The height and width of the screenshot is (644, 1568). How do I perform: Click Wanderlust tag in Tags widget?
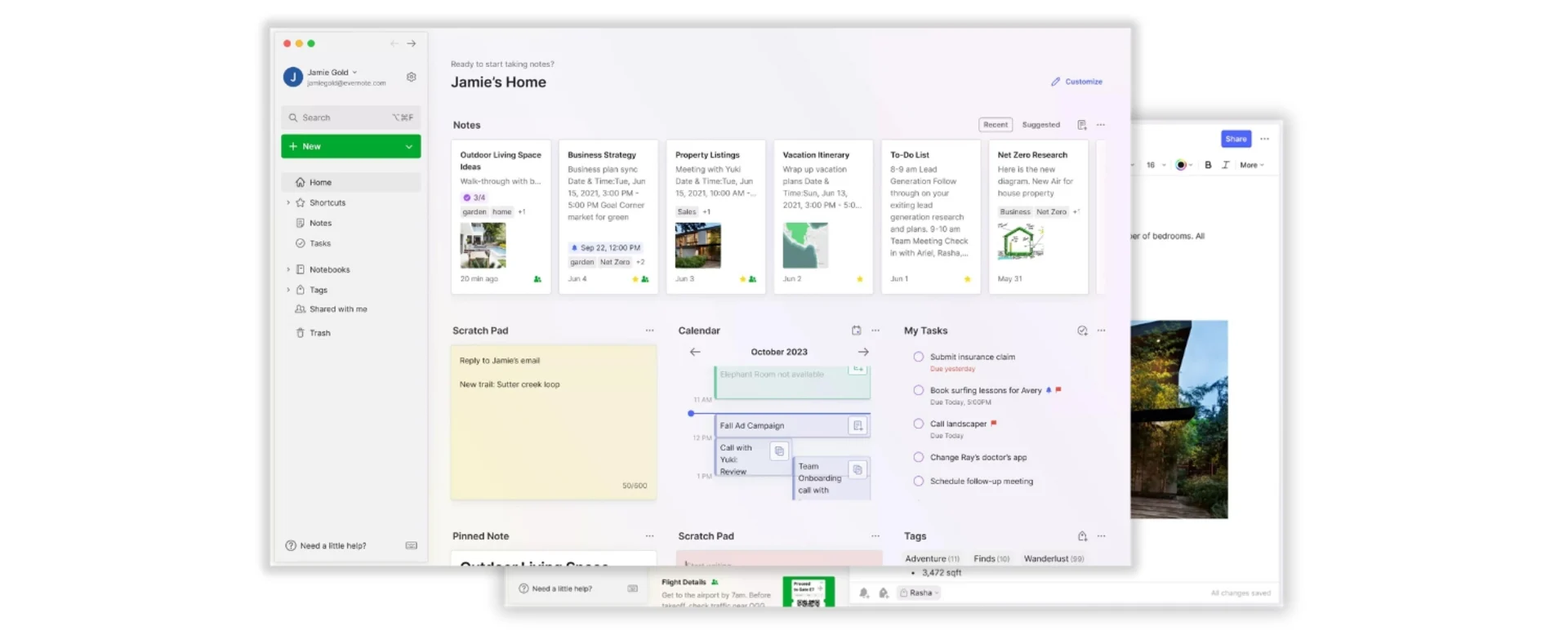1053,559
